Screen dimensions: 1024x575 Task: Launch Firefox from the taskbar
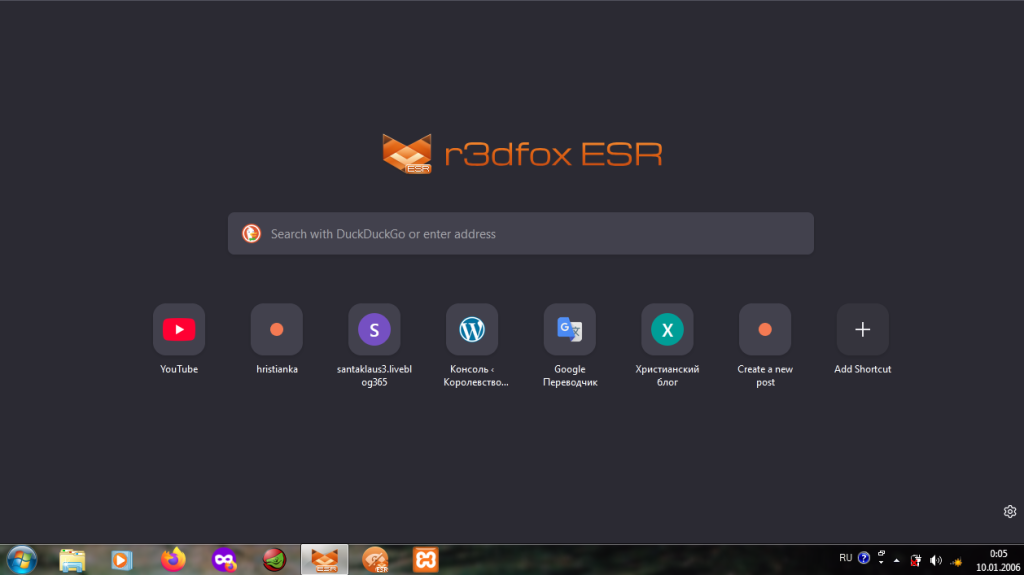coord(173,560)
